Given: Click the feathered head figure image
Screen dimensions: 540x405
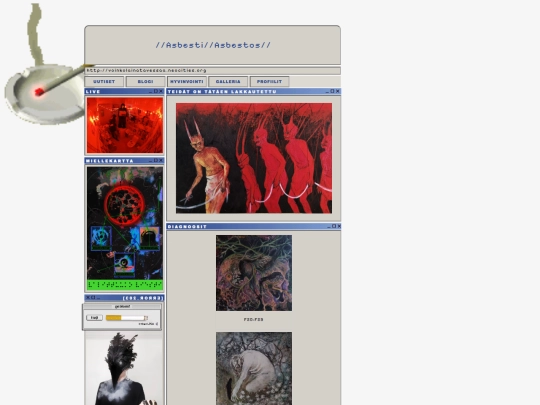Looking at the screenshot, I should tap(125, 368).
